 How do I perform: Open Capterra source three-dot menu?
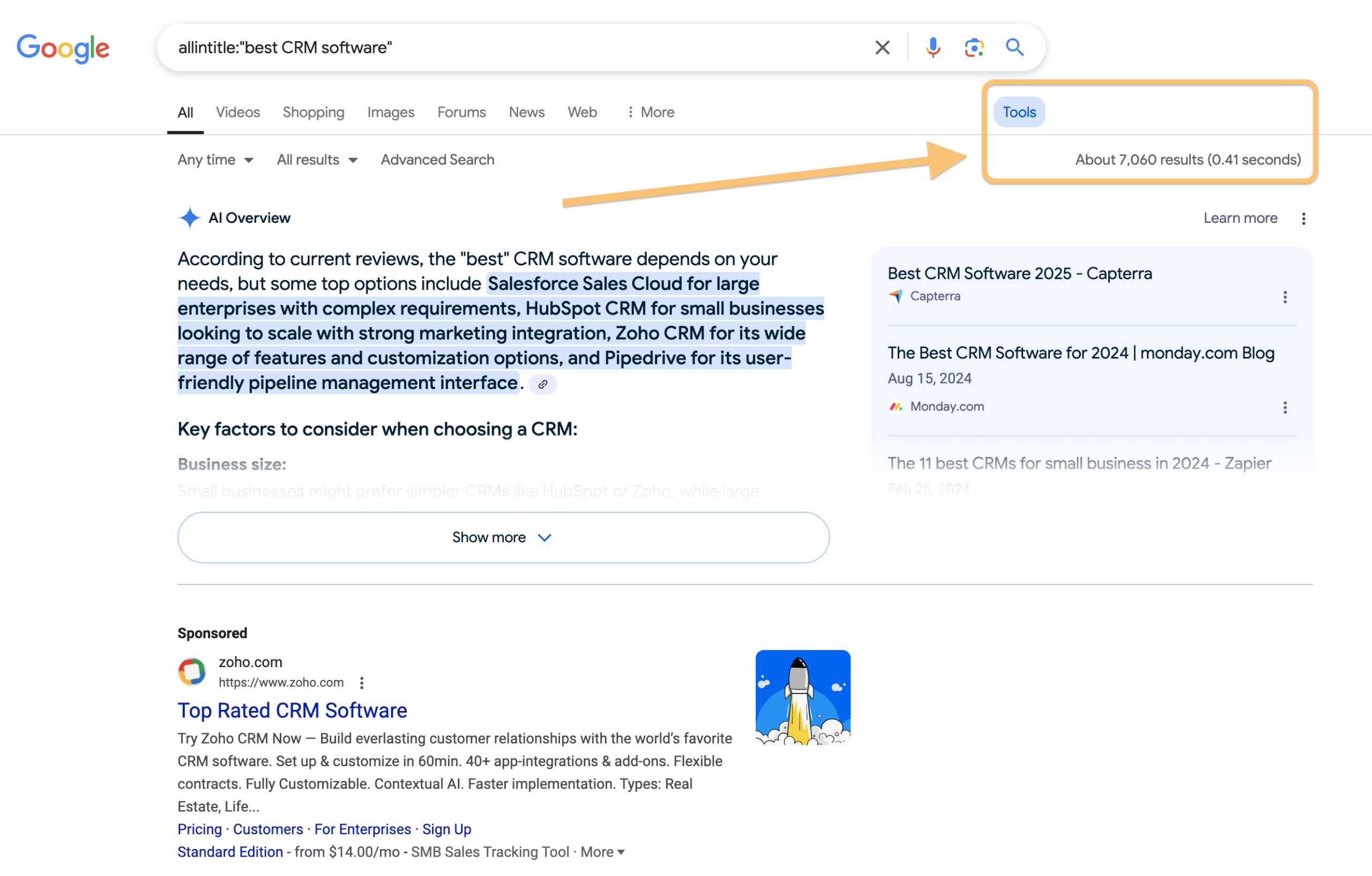point(1285,297)
